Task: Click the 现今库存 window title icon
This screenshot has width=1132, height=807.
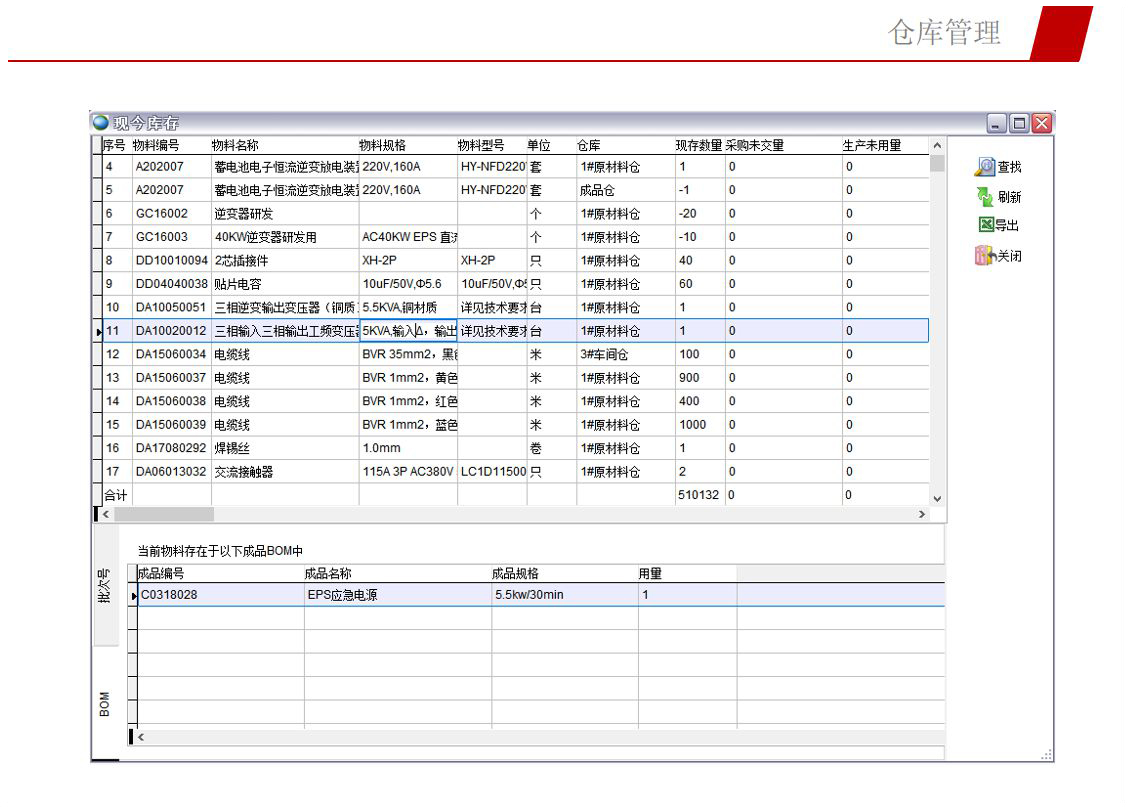Action: click(x=101, y=123)
